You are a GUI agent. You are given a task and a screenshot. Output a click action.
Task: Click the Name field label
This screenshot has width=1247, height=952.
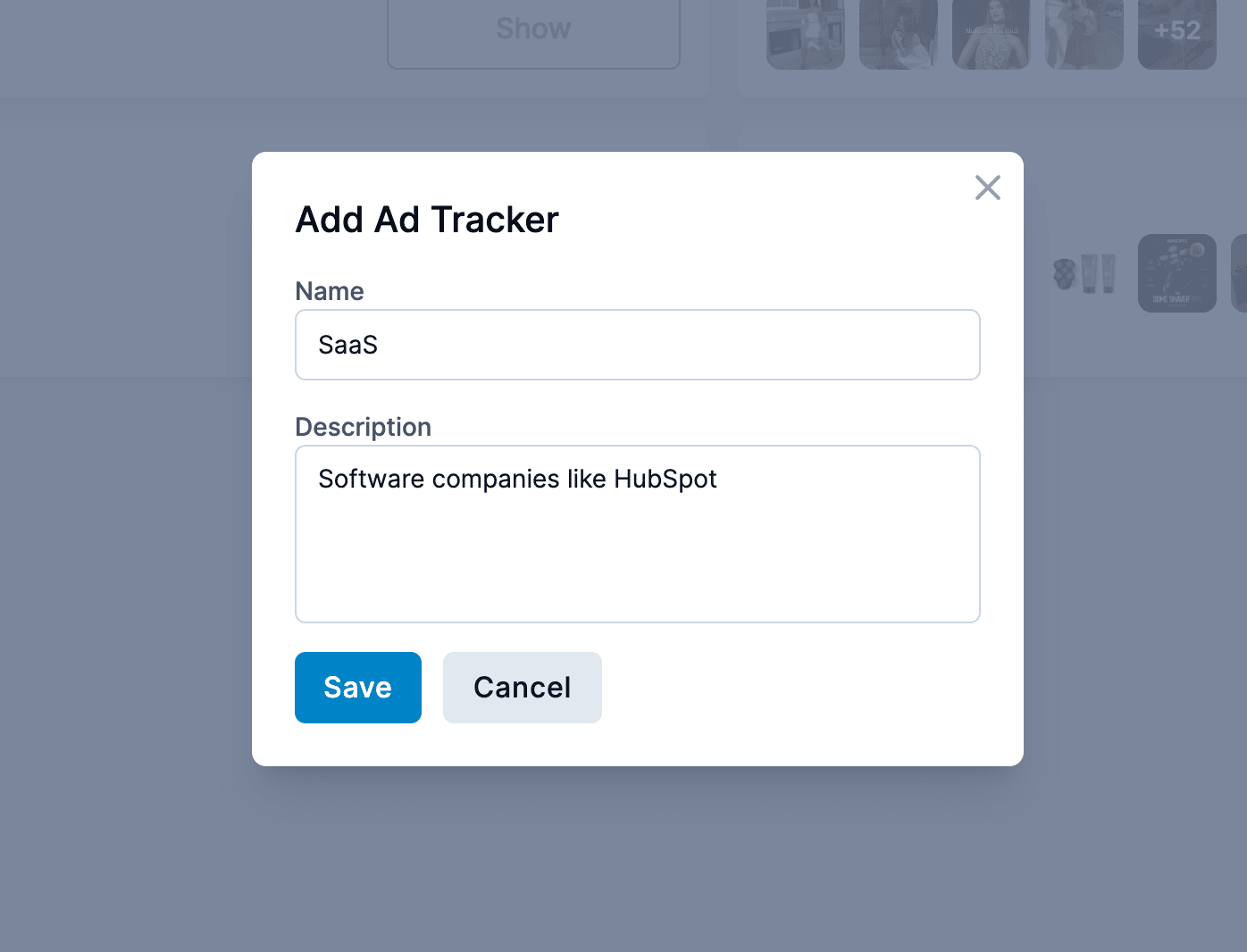[330, 291]
